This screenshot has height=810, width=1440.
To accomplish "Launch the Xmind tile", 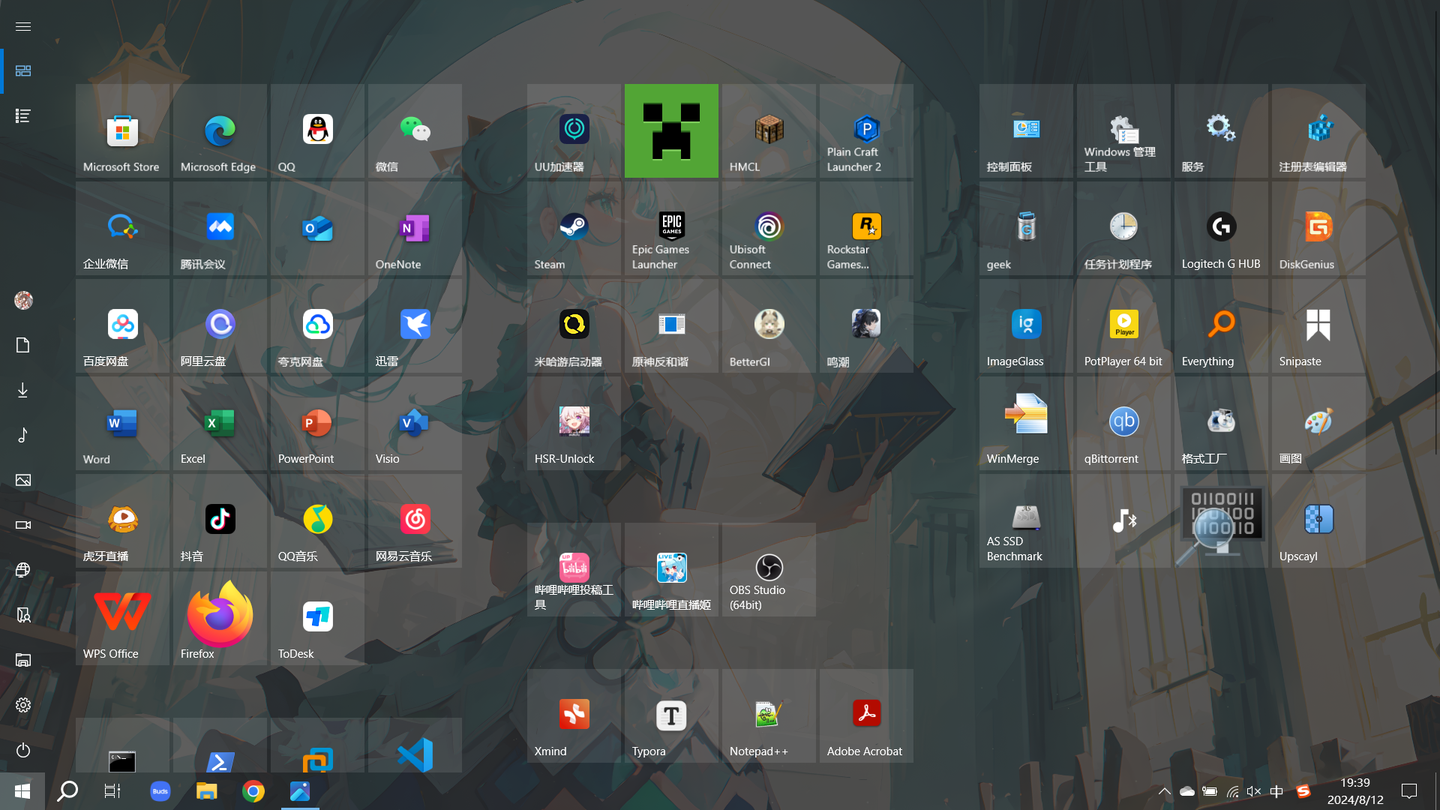I will coord(574,716).
